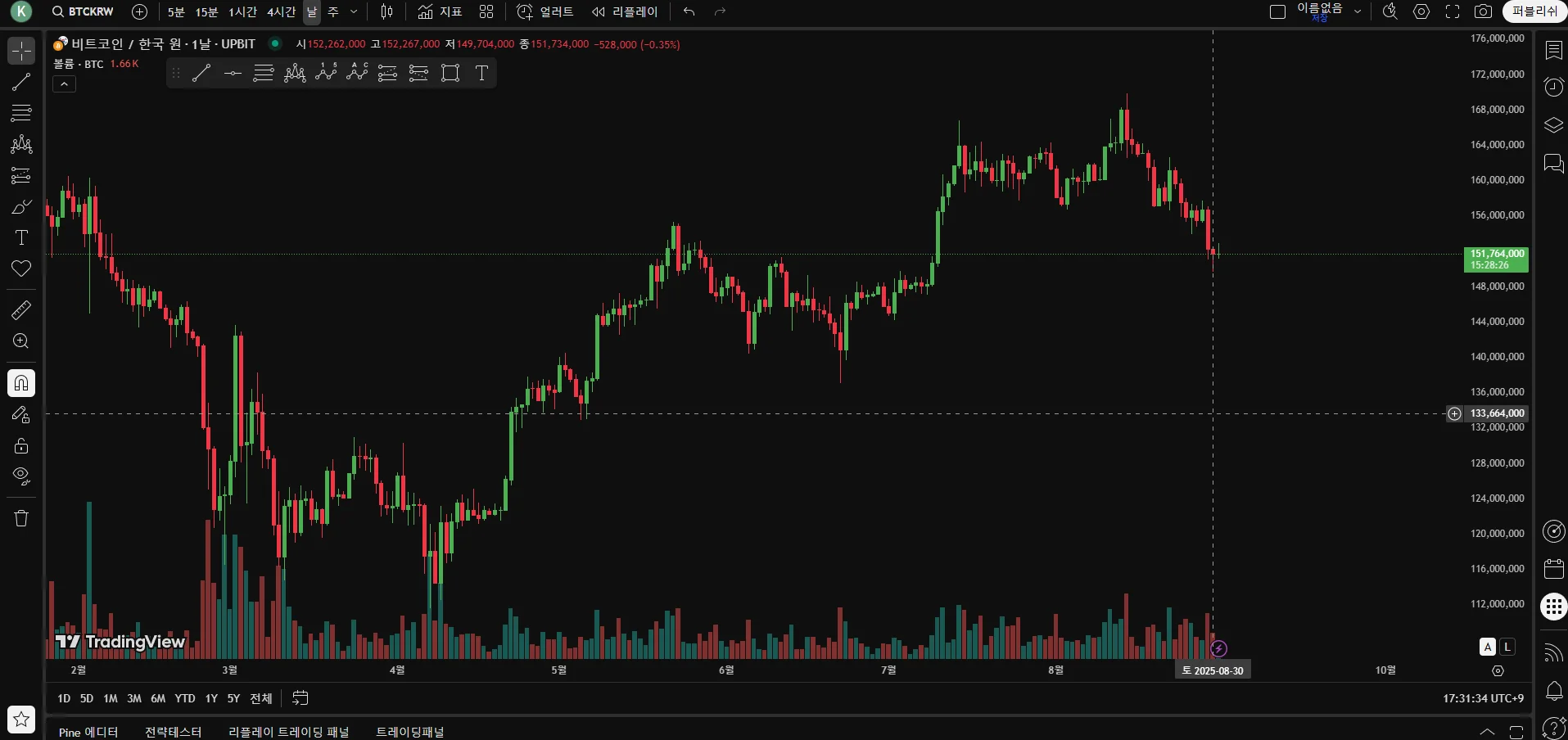
Task: Toggle lock all drawings
Action: point(21,445)
